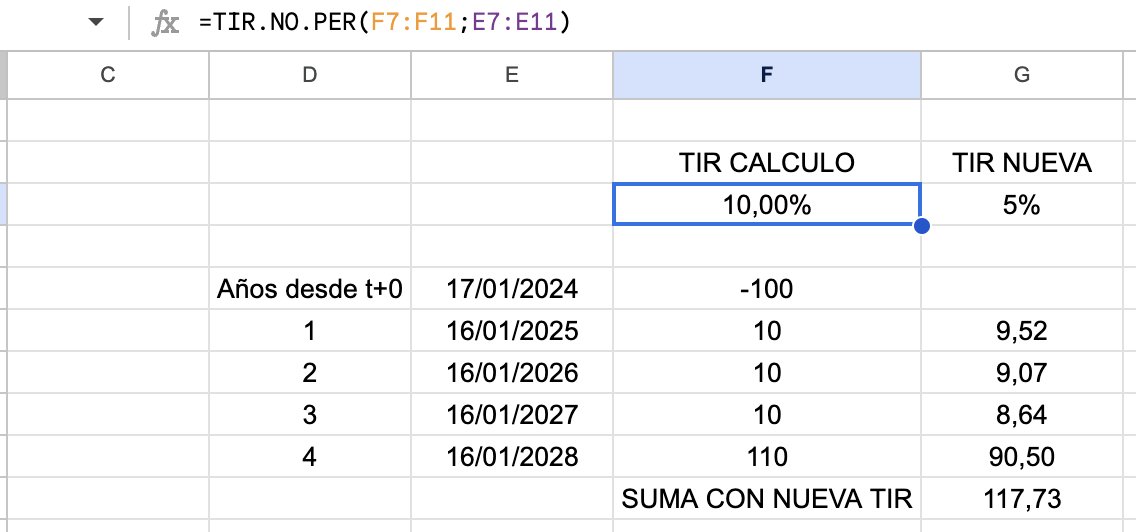The image size is (1136, 532).
Task: Select the 10,00% cell
Action: coord(767,204)
